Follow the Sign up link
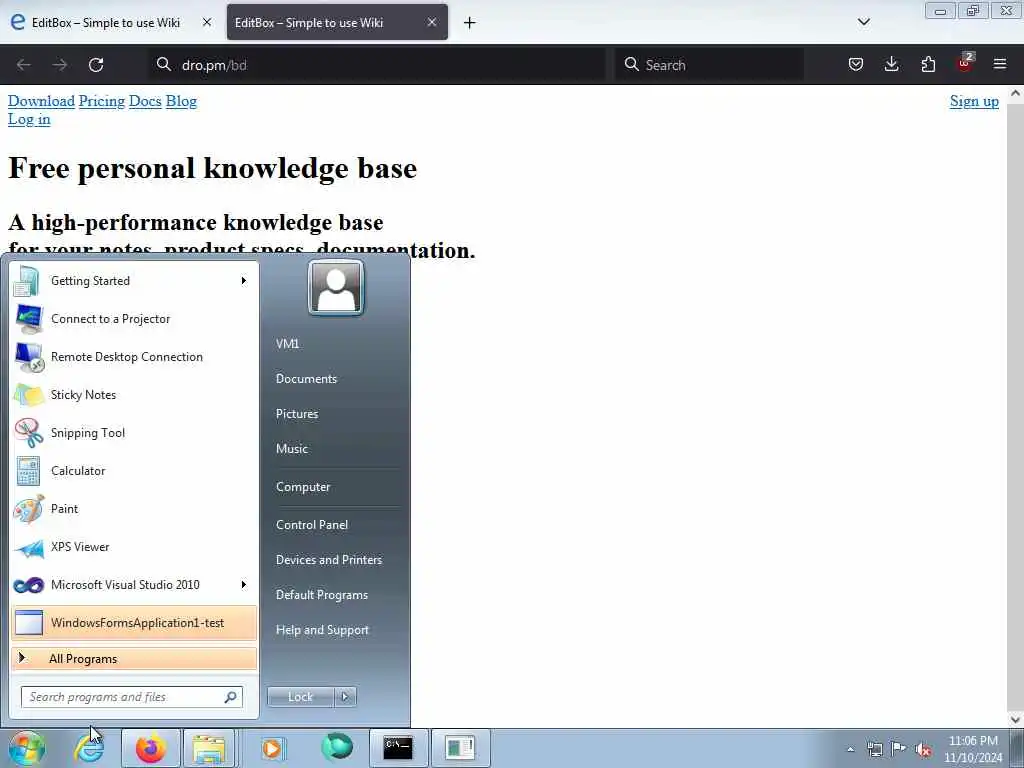1024x768 pixels. [974, 101]
